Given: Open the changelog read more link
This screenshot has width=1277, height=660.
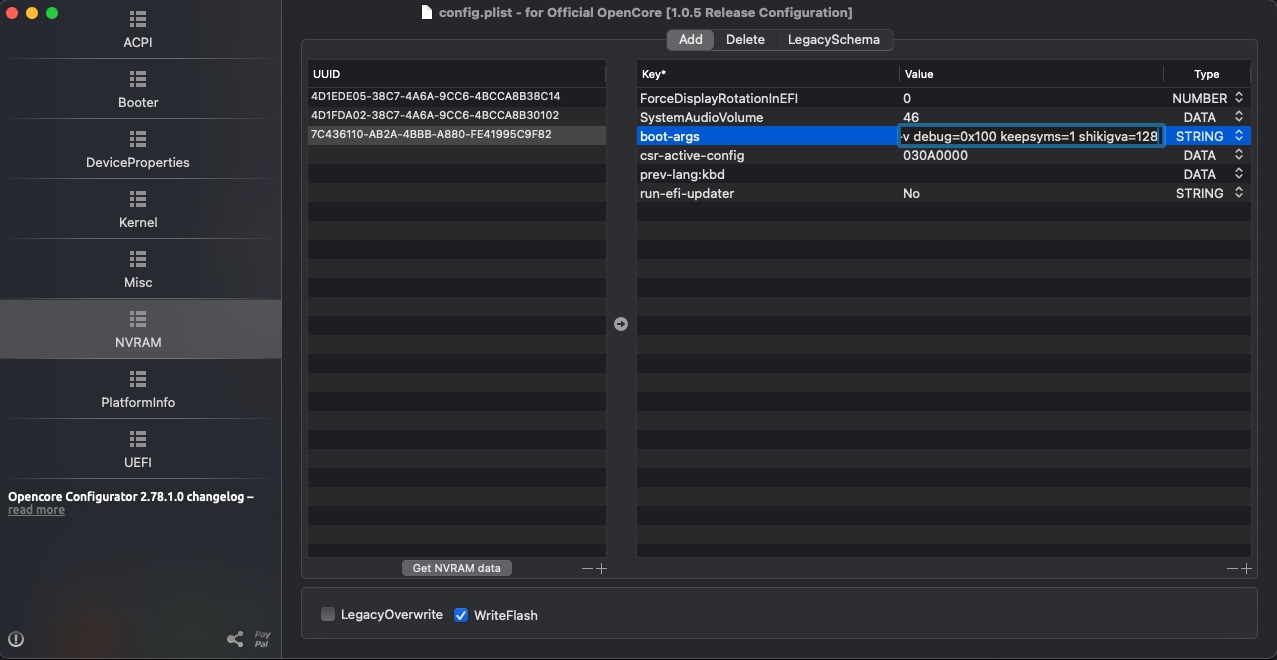Looking at the screenshot, I should coord(36,510).
